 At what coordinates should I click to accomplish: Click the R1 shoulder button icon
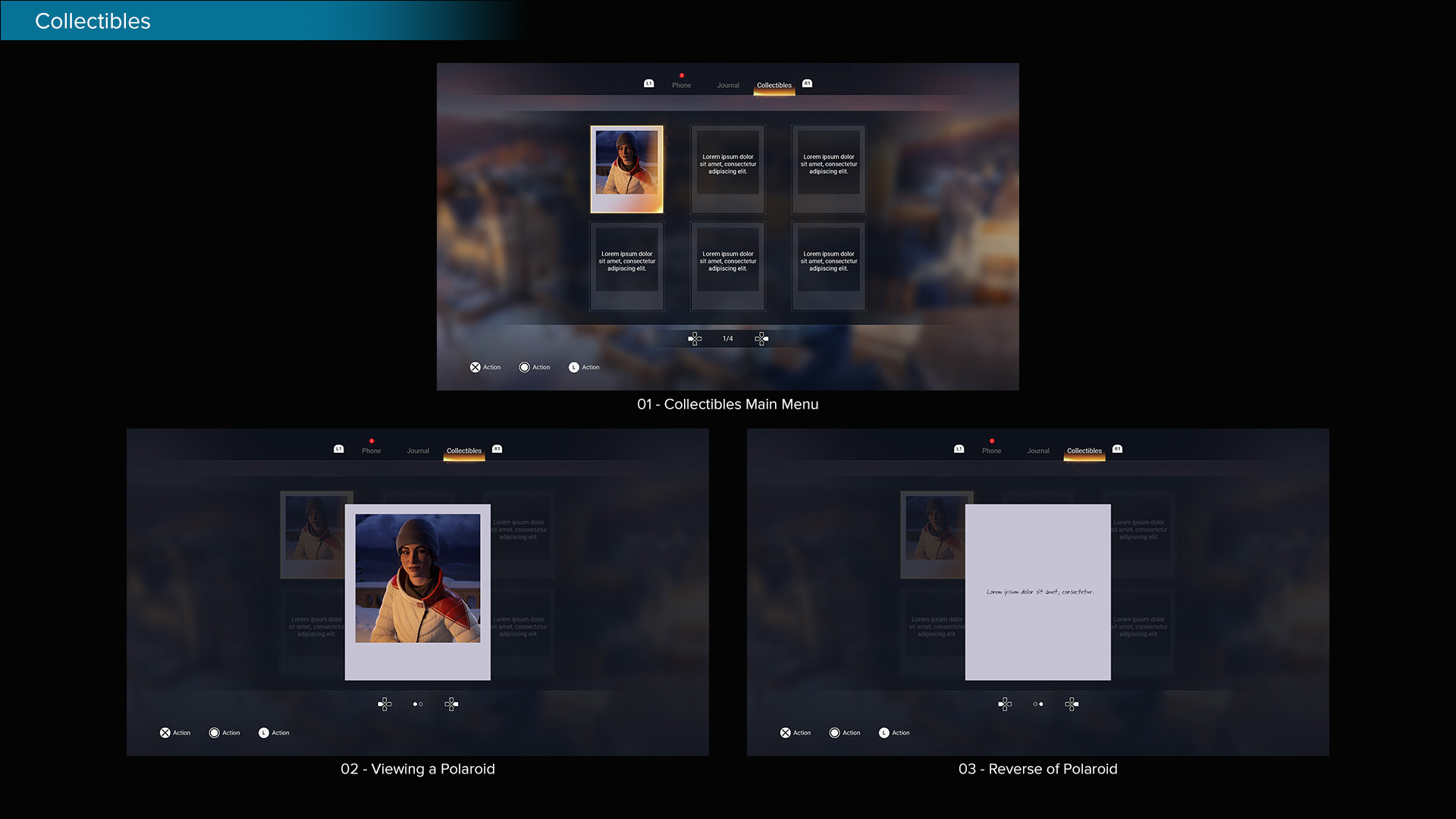coord(807,84)
